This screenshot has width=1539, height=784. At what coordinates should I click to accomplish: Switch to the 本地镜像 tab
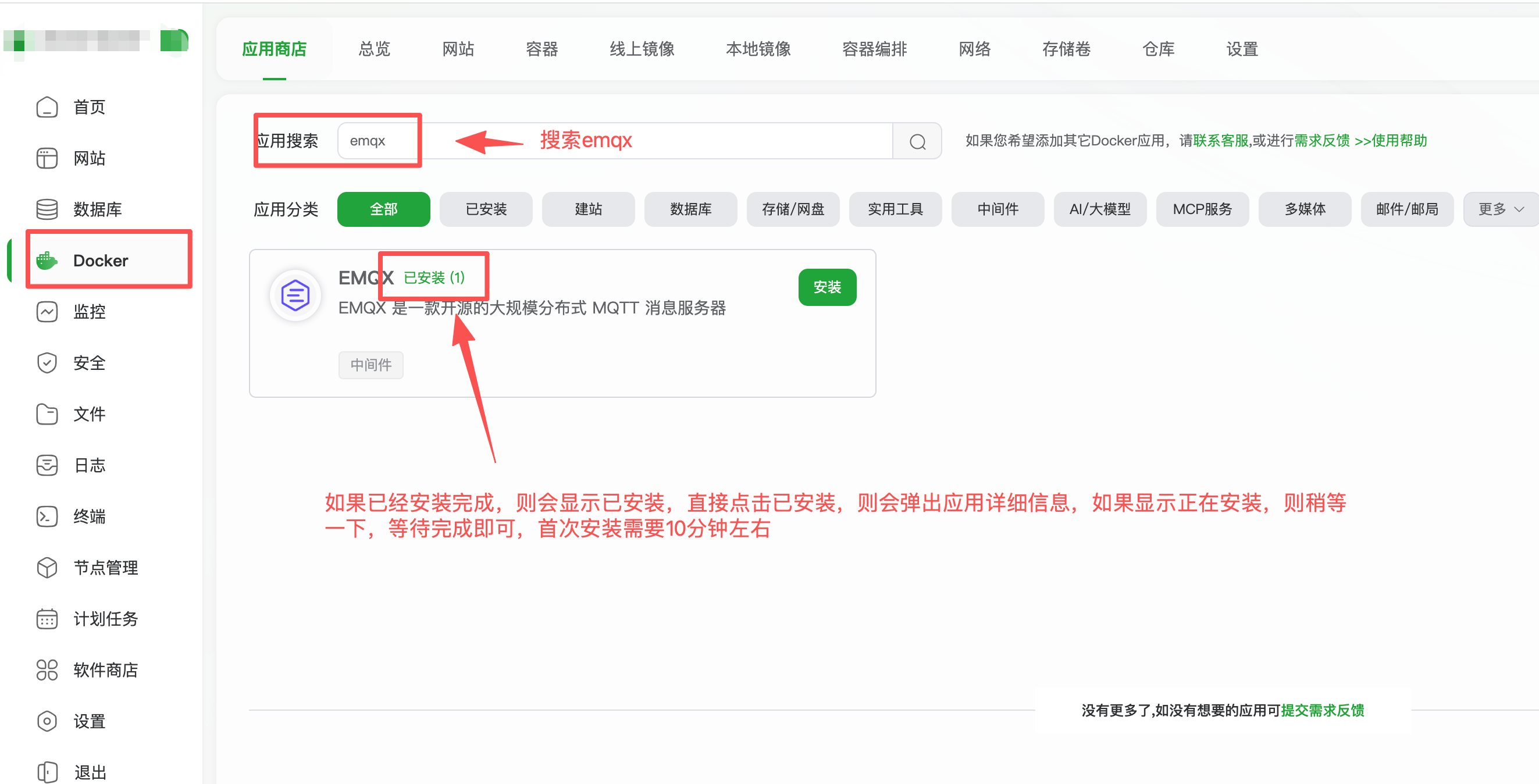click(757, 49)
